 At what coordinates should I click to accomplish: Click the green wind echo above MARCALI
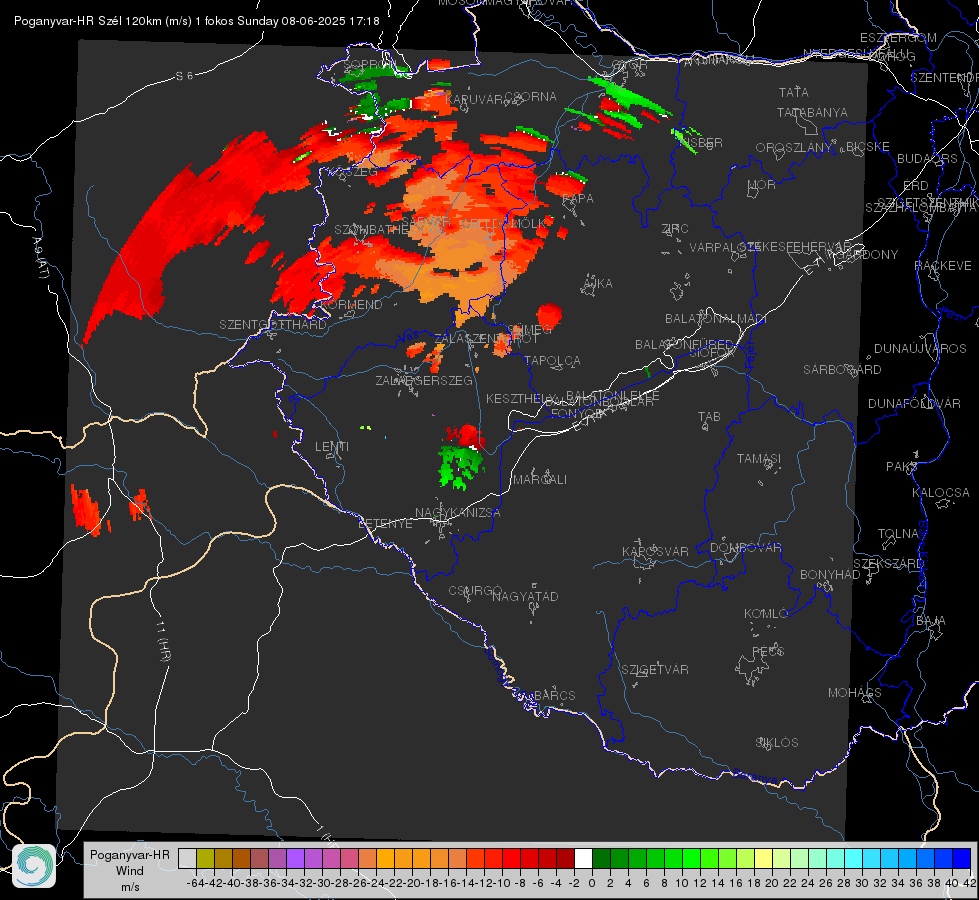pos(461,467)
